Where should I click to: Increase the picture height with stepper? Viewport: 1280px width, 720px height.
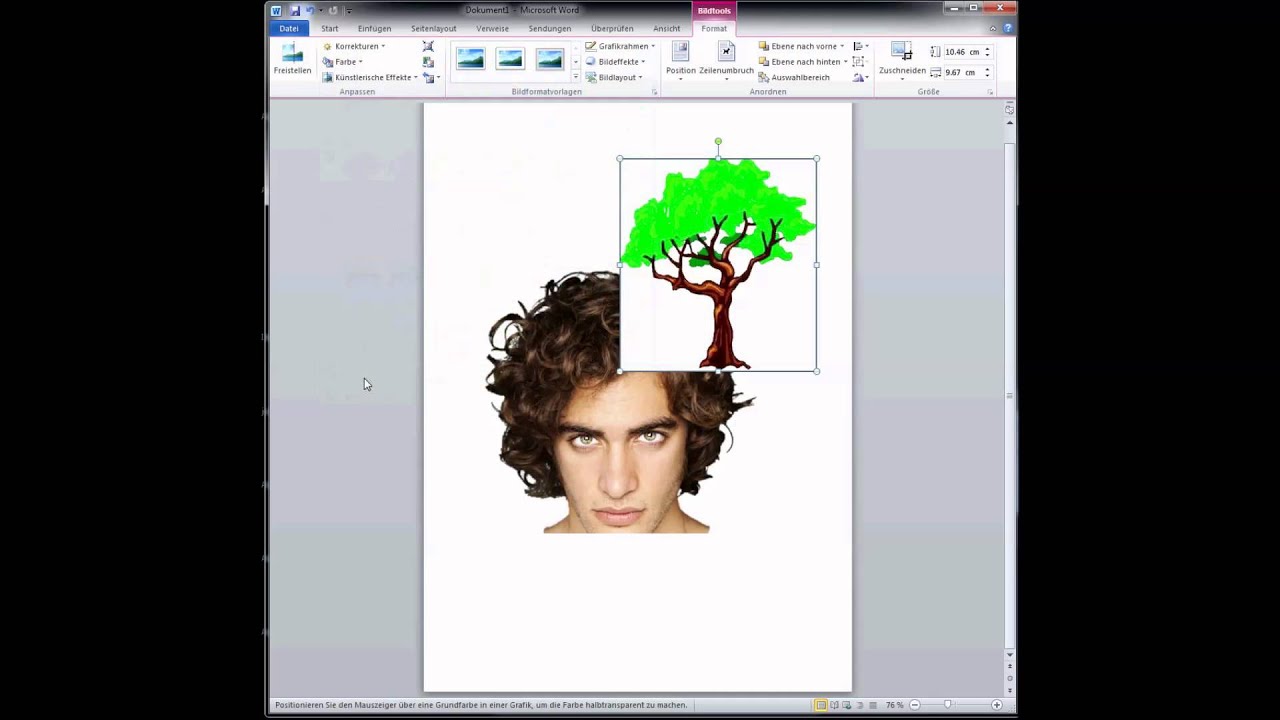coord(987,49)
